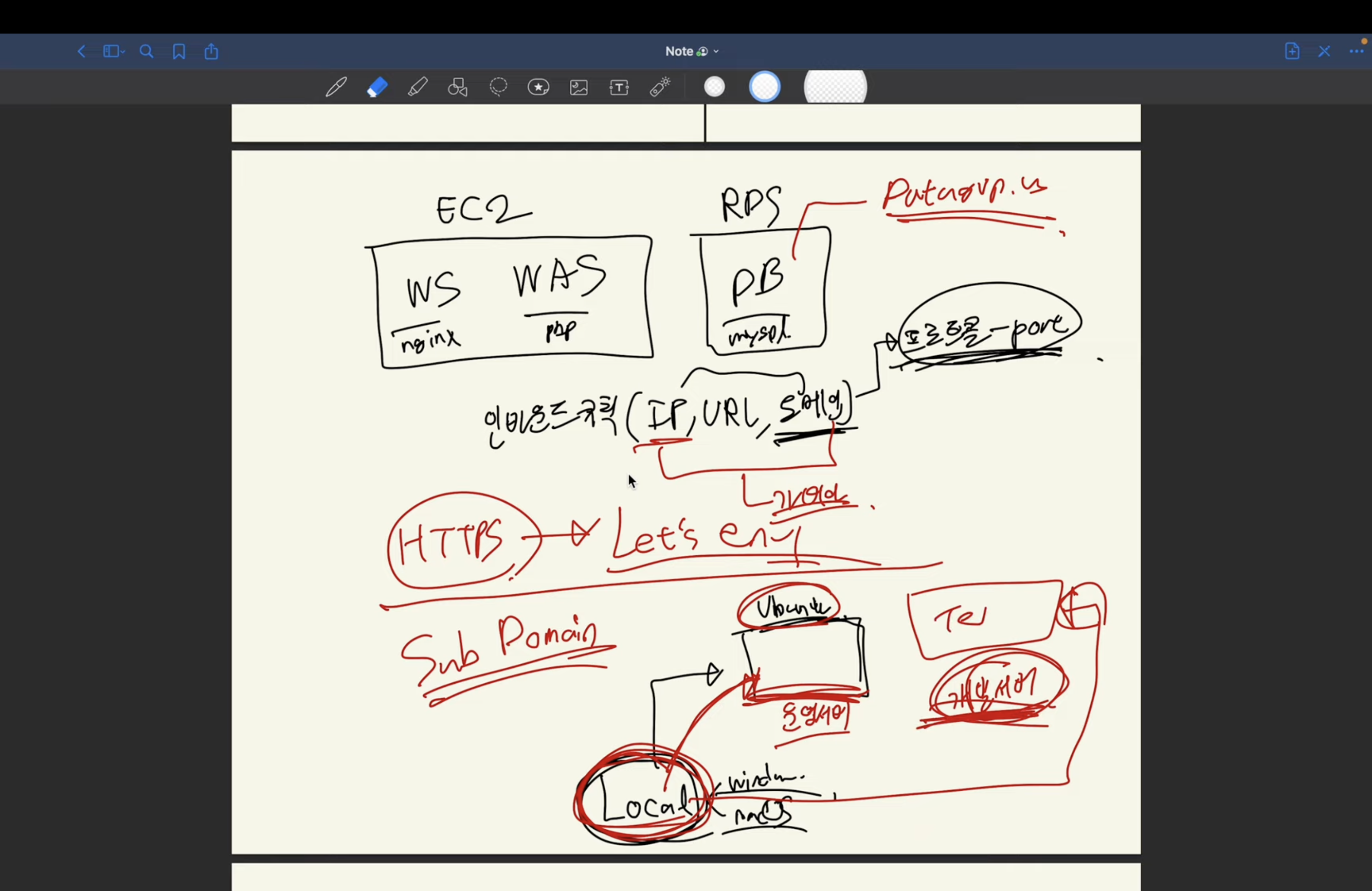Choose the small eraser size

coord(714,87)
